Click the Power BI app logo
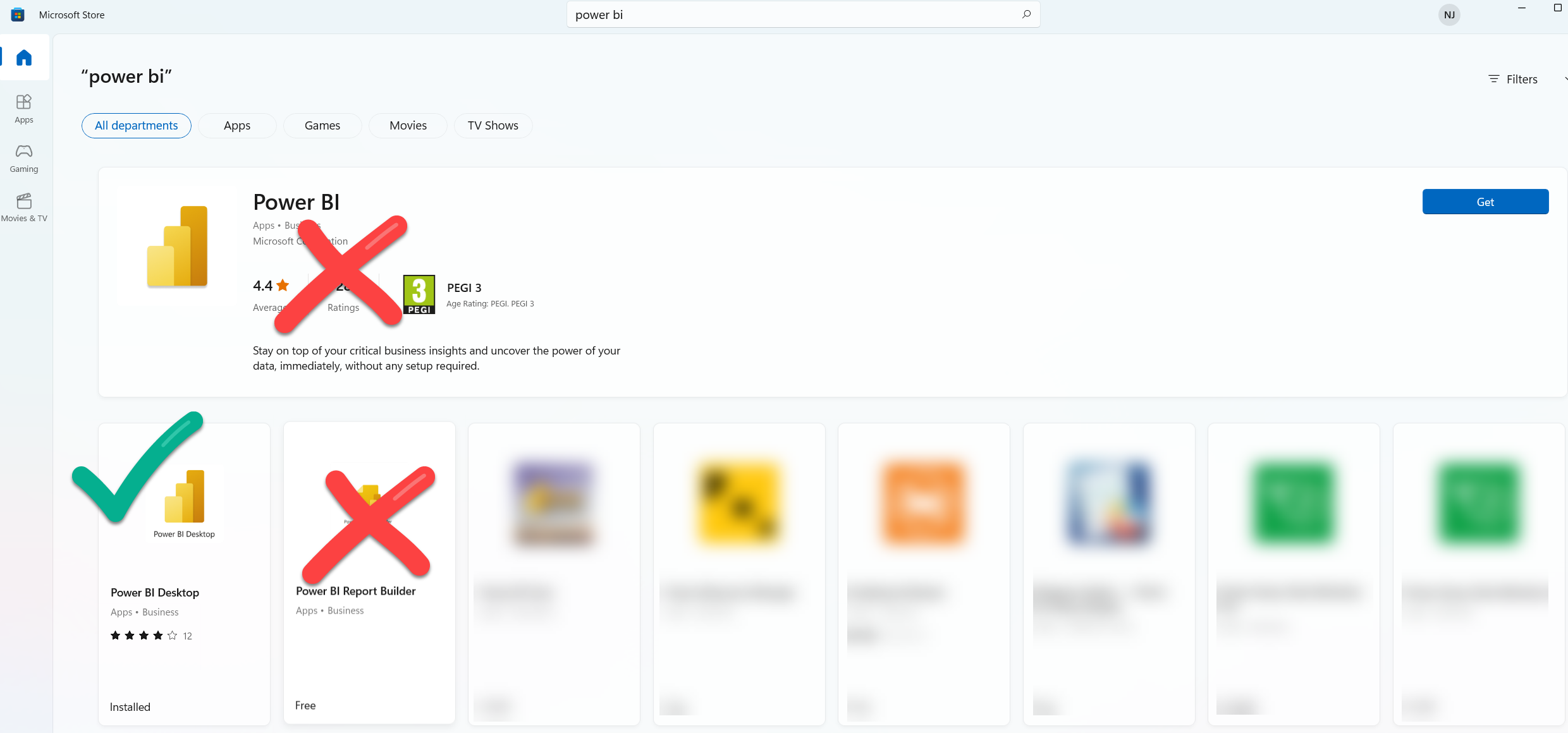This screenshot has width=1568, height=733. (x=177, y=246)
